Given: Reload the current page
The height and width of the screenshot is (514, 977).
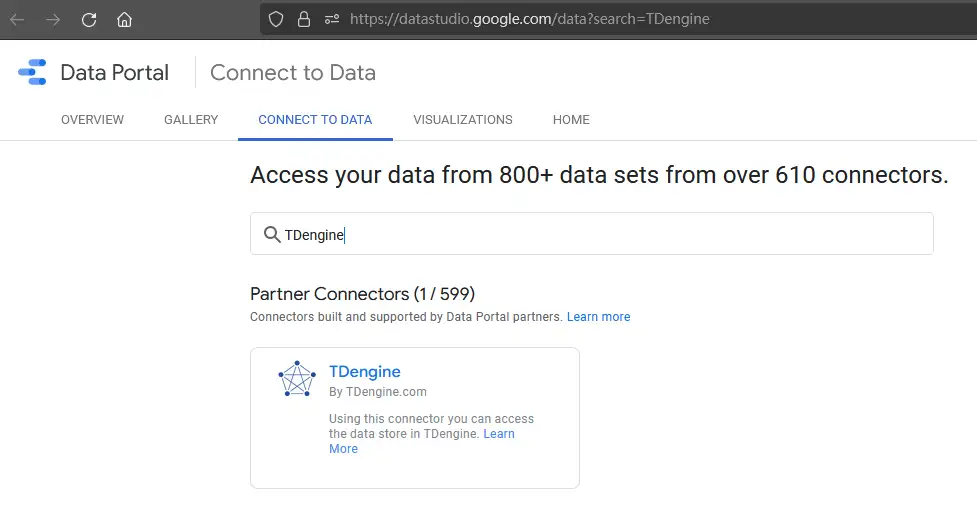Looking at the screenshot, I should point(89,19).
